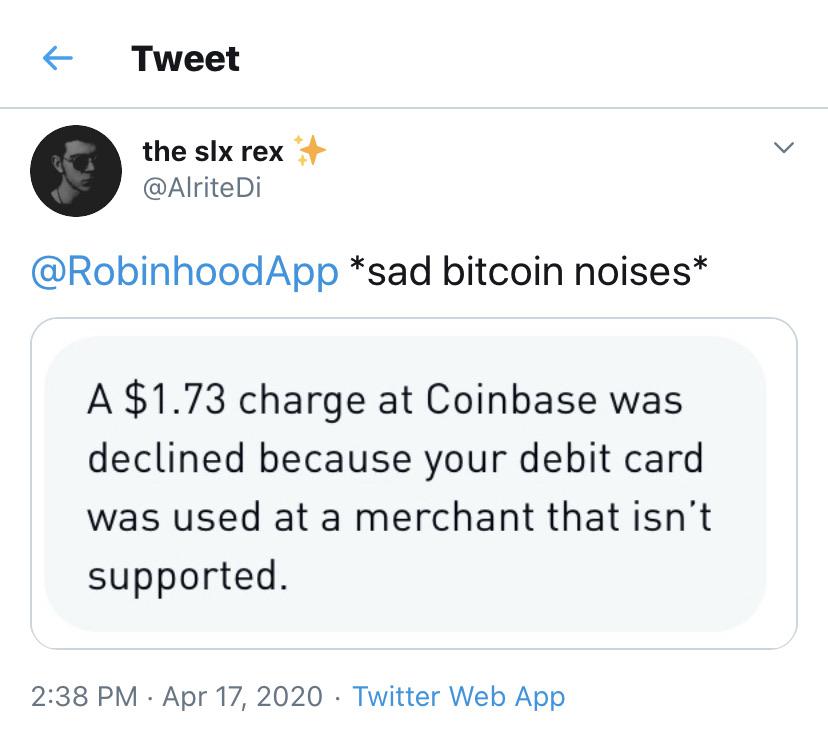828x732 pixels.
Task: Expand the more options caret on the tweet
Action: (x=784, y=146)
